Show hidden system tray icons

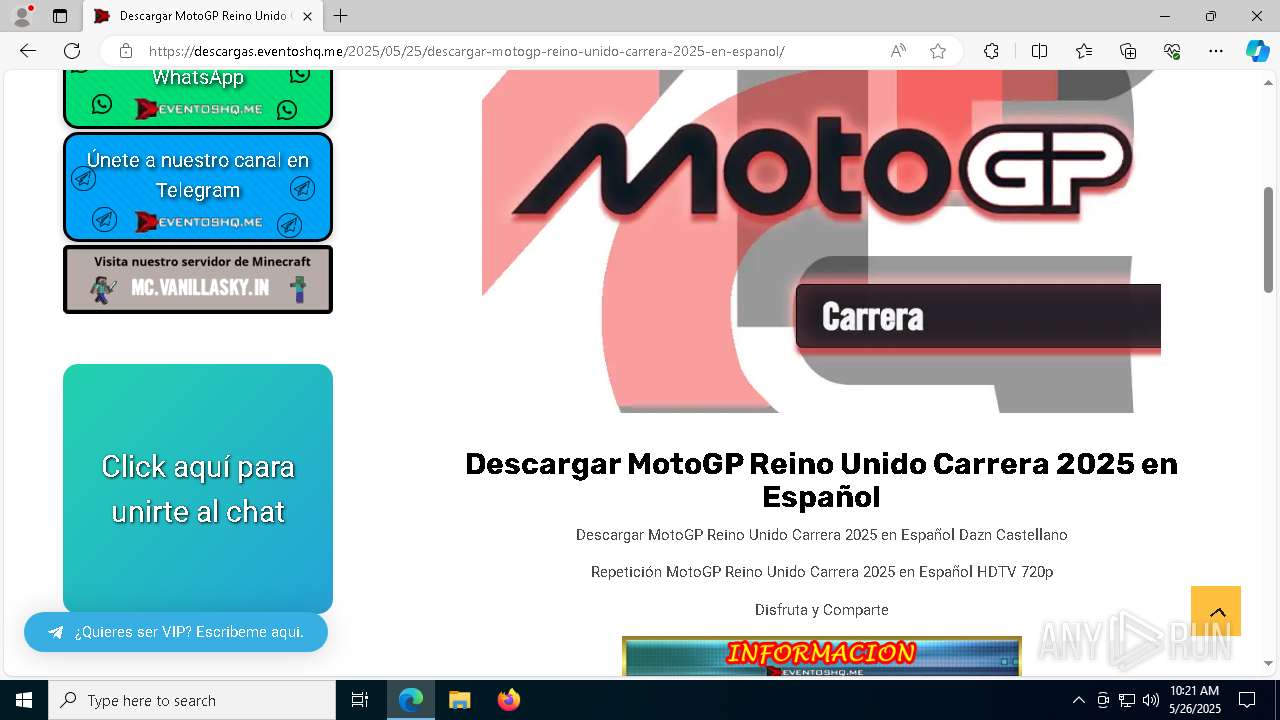[1078, 700]
